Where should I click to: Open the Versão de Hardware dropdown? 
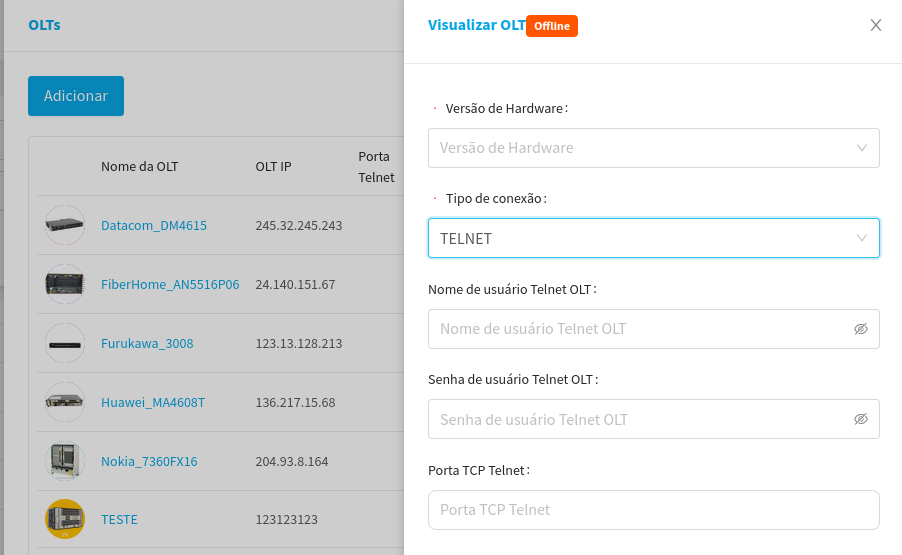(x=653, y=148)
